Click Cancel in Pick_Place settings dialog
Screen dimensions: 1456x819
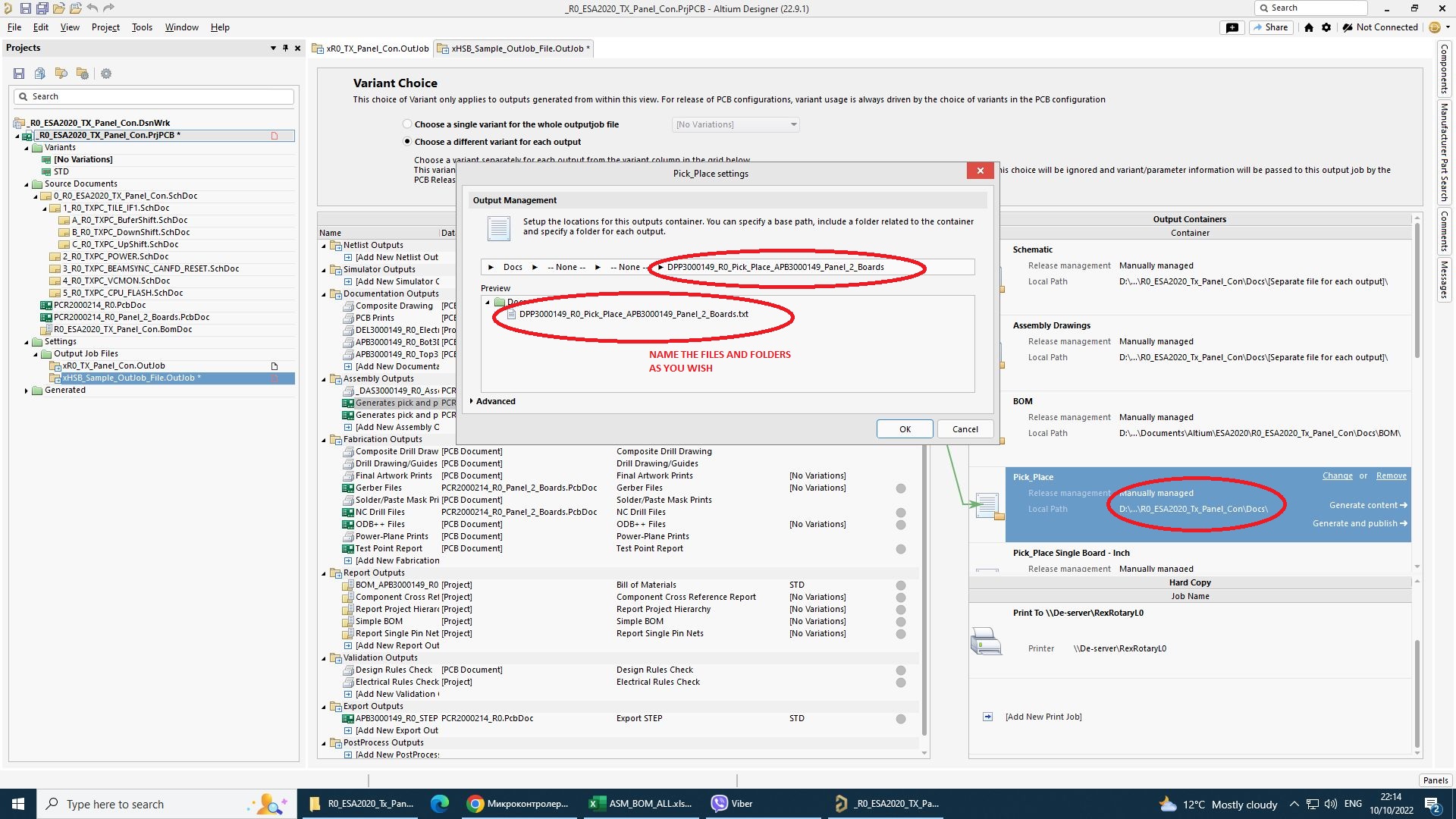(965, 429)
